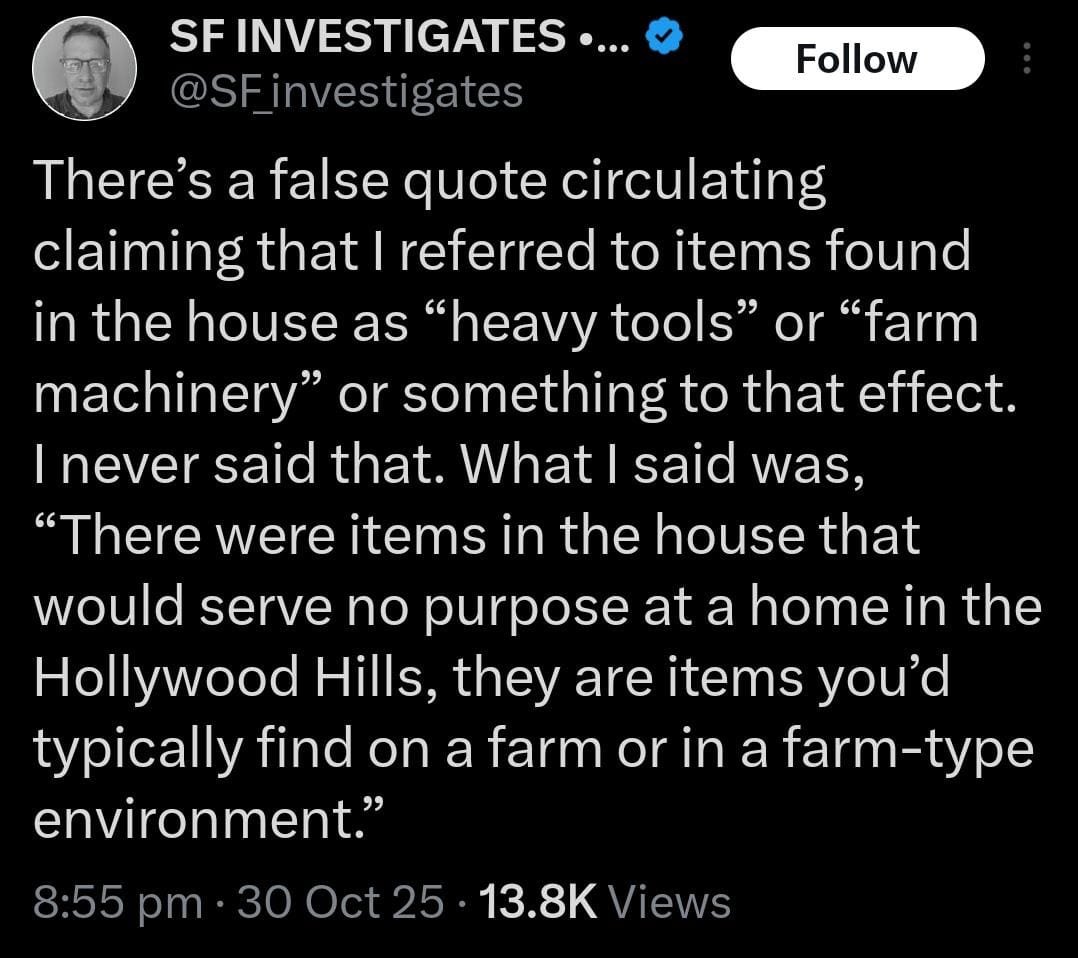Click the @SF_investigates handle text
Screen dimensions: 1078x958
click(x=345, y=91)
